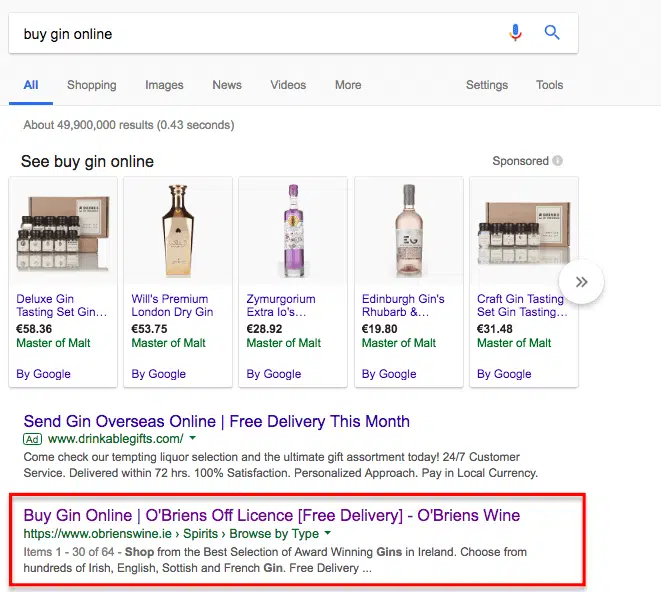
Task: Click into the search box containing buy gin online
Action: 250,34
